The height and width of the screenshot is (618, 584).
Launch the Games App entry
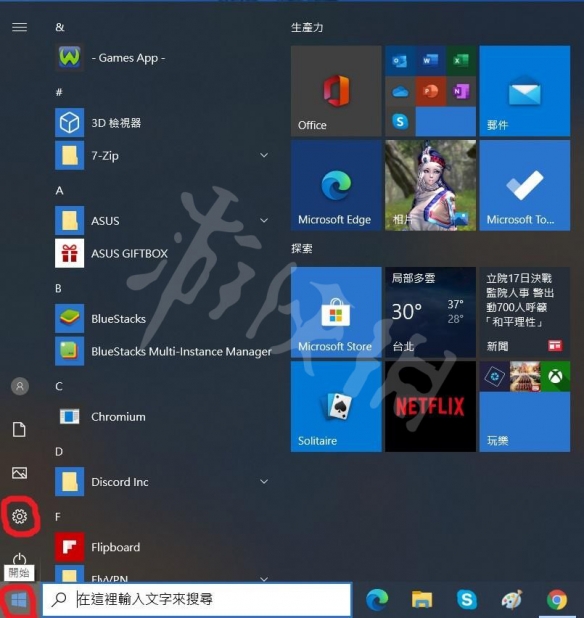coord(164,58)
